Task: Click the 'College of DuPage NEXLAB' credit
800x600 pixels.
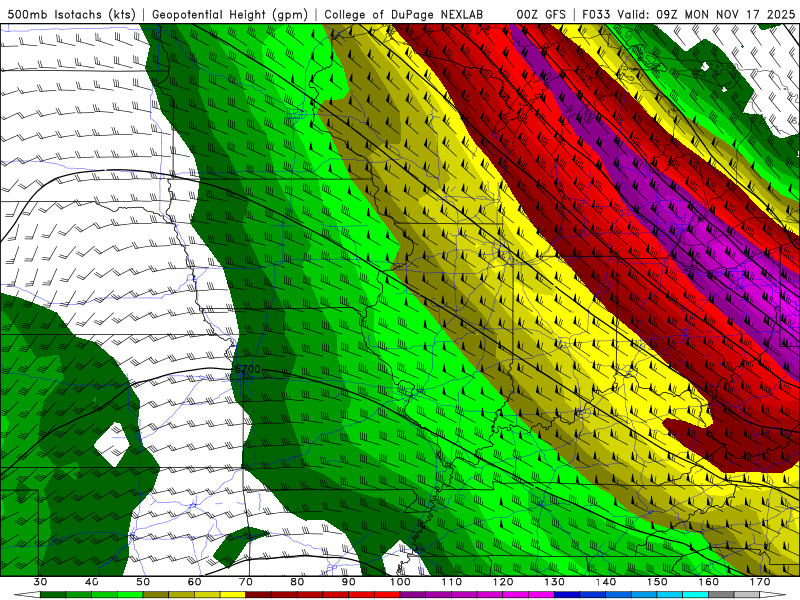Action: 404,15
